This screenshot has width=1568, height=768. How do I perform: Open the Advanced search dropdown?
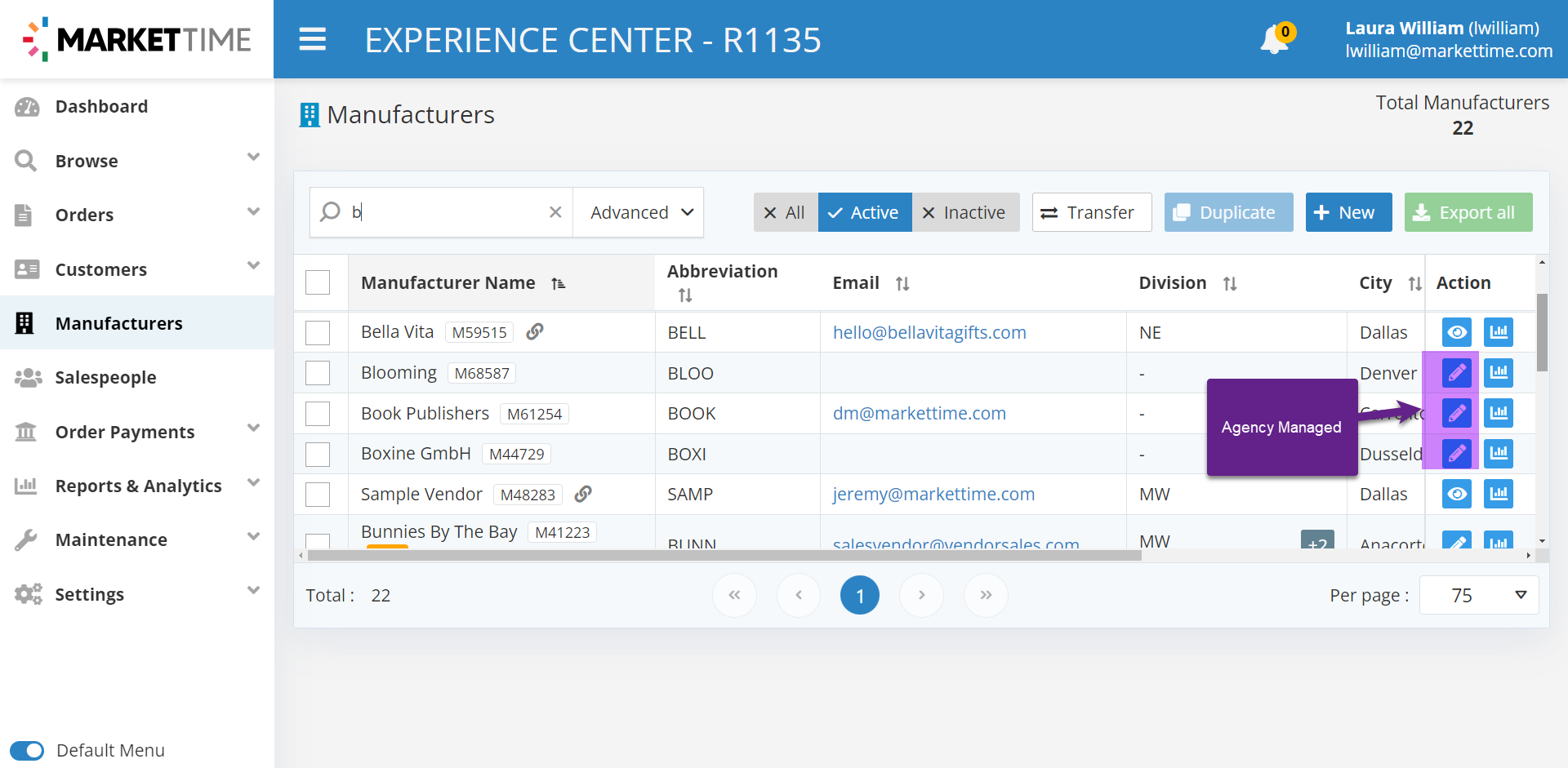[x=639, y=212]
